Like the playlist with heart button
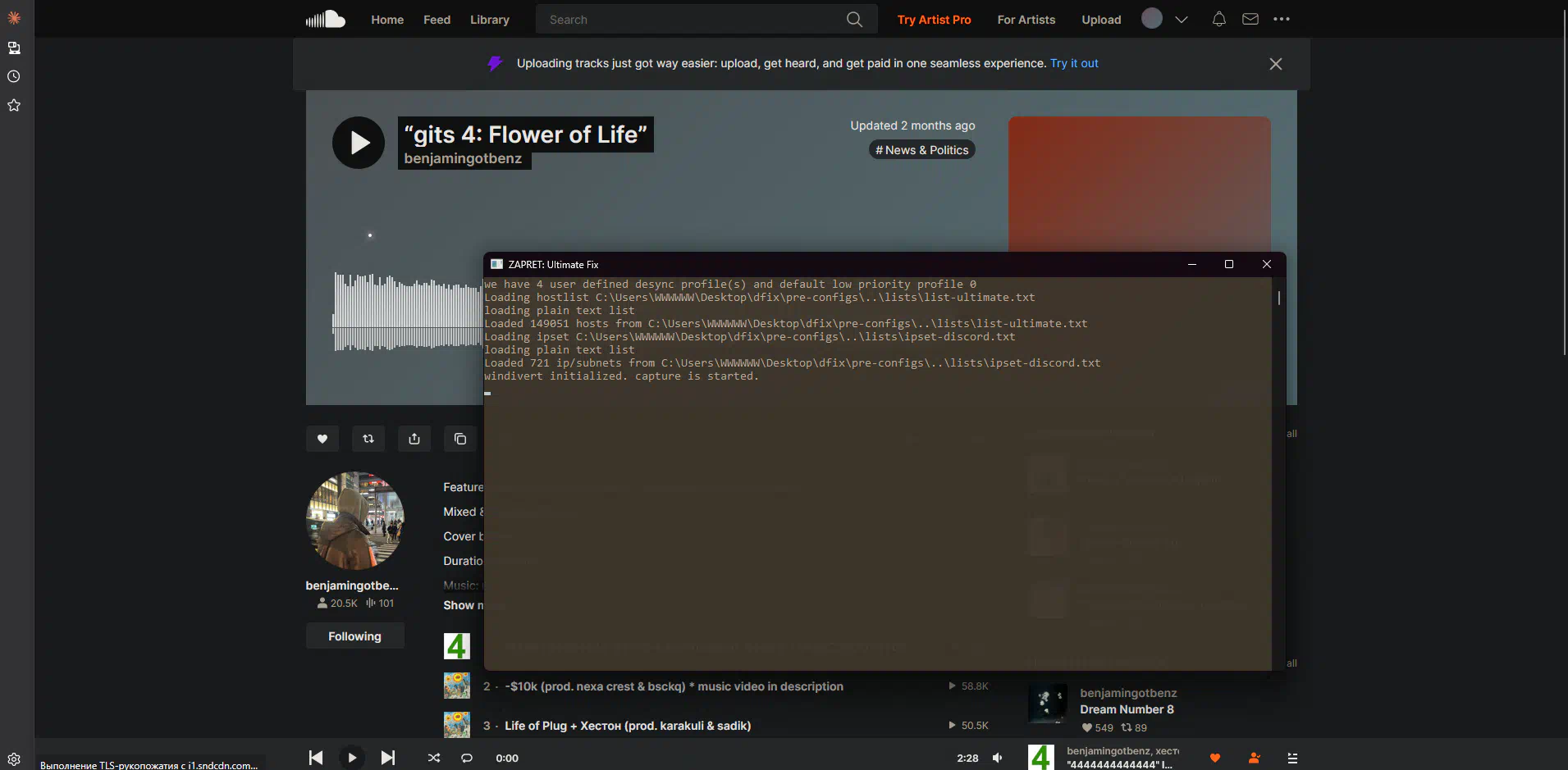 pyautogui.click(x=322, y=439)
